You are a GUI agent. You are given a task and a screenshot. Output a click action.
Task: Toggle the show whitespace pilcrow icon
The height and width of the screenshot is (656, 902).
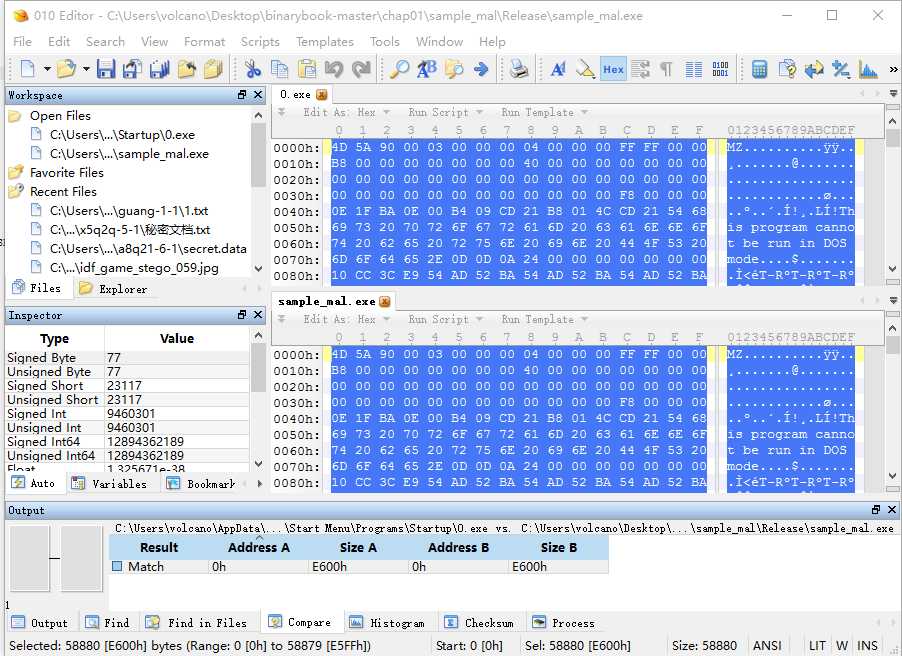point(666,70)
